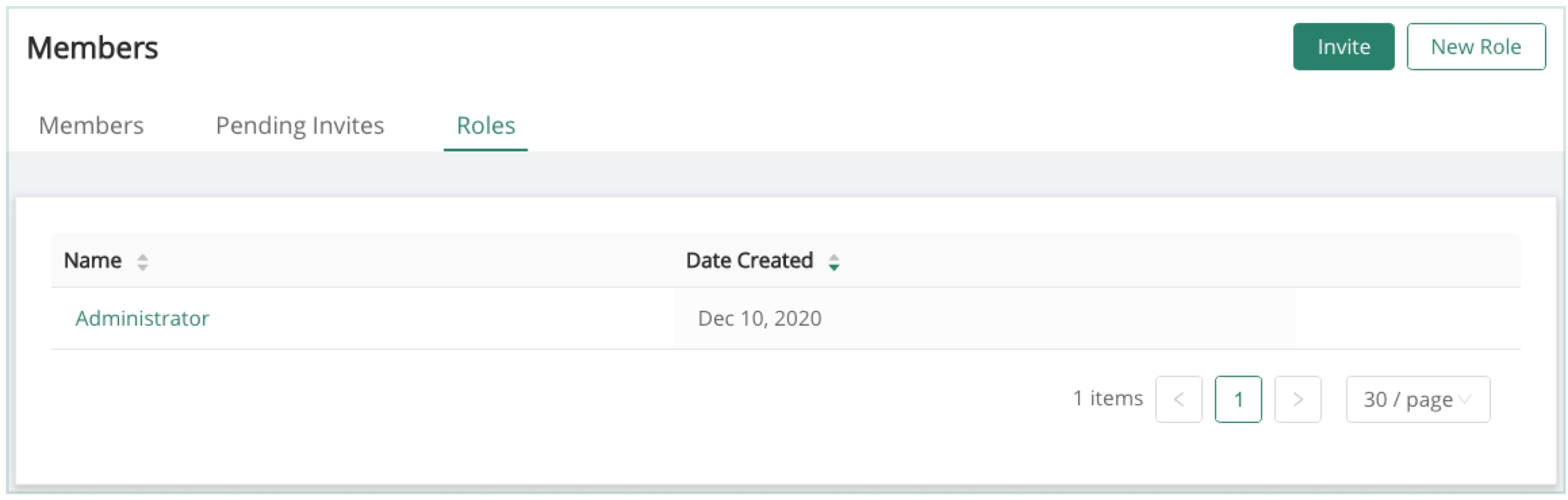This screenshot has width=1568, height=500.
Task: Click the green Invite button
Action: point(1343,47)
